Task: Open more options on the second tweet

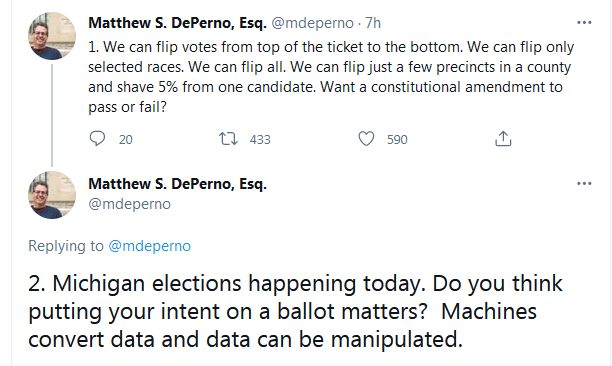Action: (x=584, y=183)
